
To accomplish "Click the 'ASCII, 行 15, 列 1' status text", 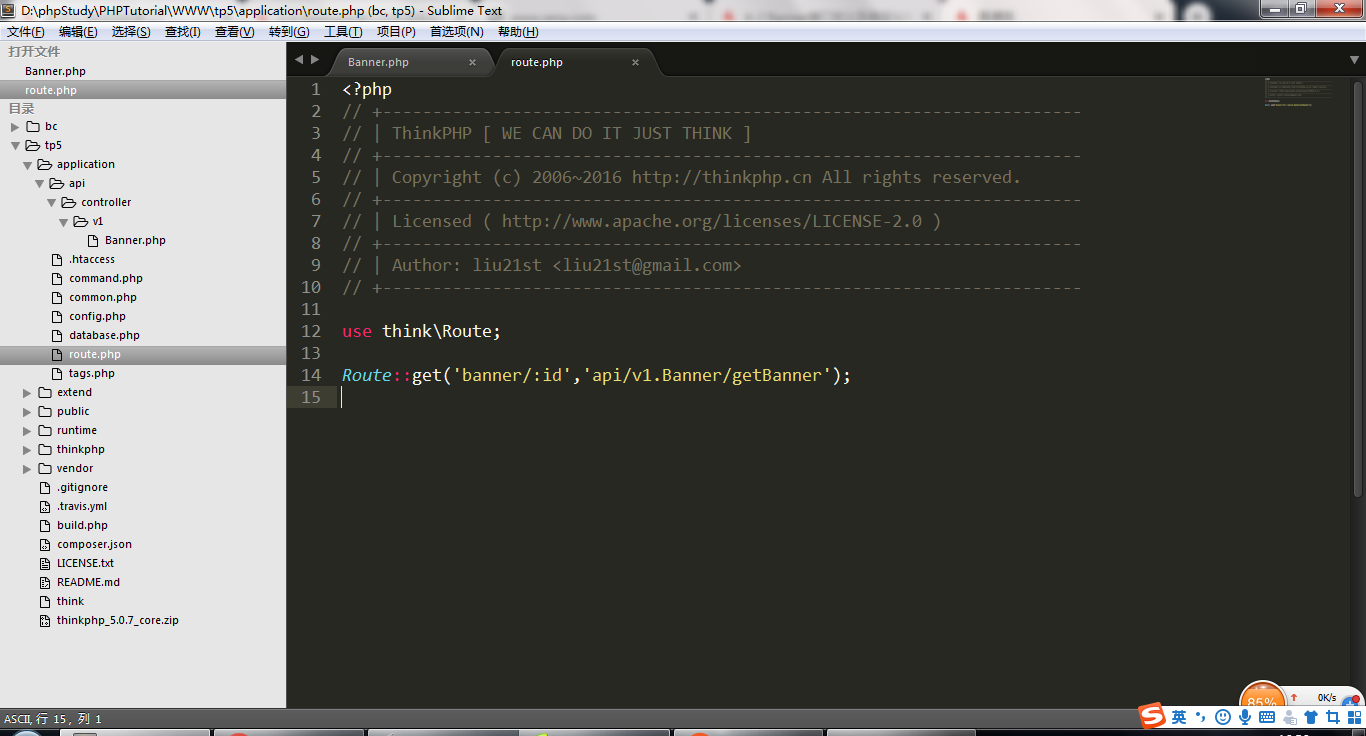I will coord(53,719).
